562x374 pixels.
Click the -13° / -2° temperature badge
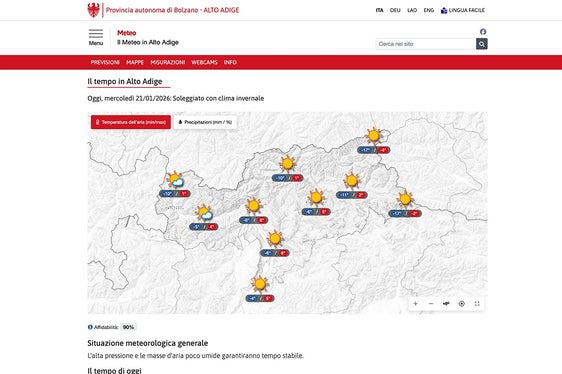tap(405, 214)
